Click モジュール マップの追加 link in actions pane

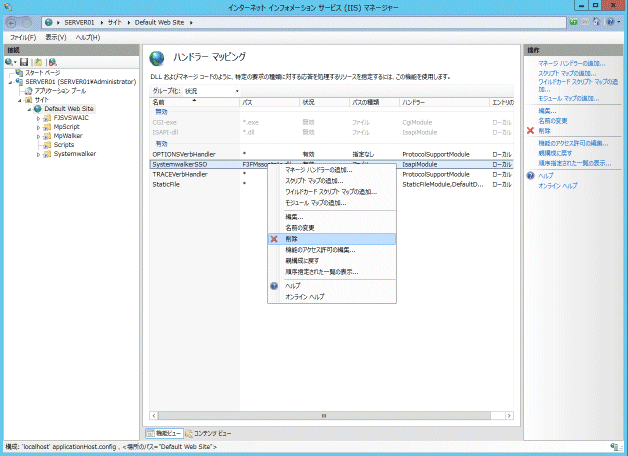point(569,98)
